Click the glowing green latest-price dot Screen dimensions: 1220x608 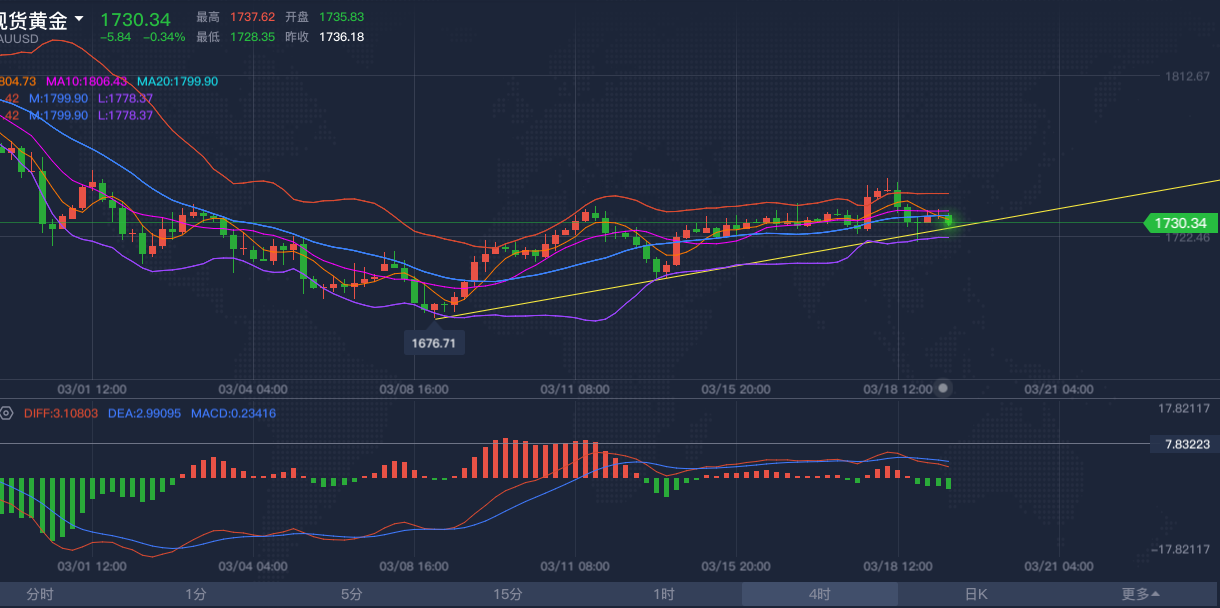(948, 219)
